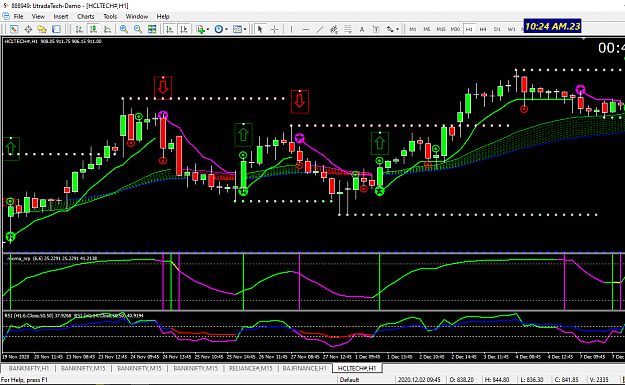Switch timeframe to H4
This screenshot has width=625, height=385.
483,29
